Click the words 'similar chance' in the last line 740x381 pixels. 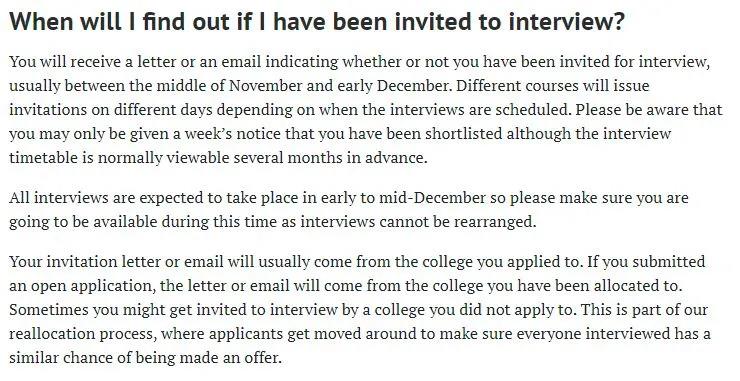[61, 357]
